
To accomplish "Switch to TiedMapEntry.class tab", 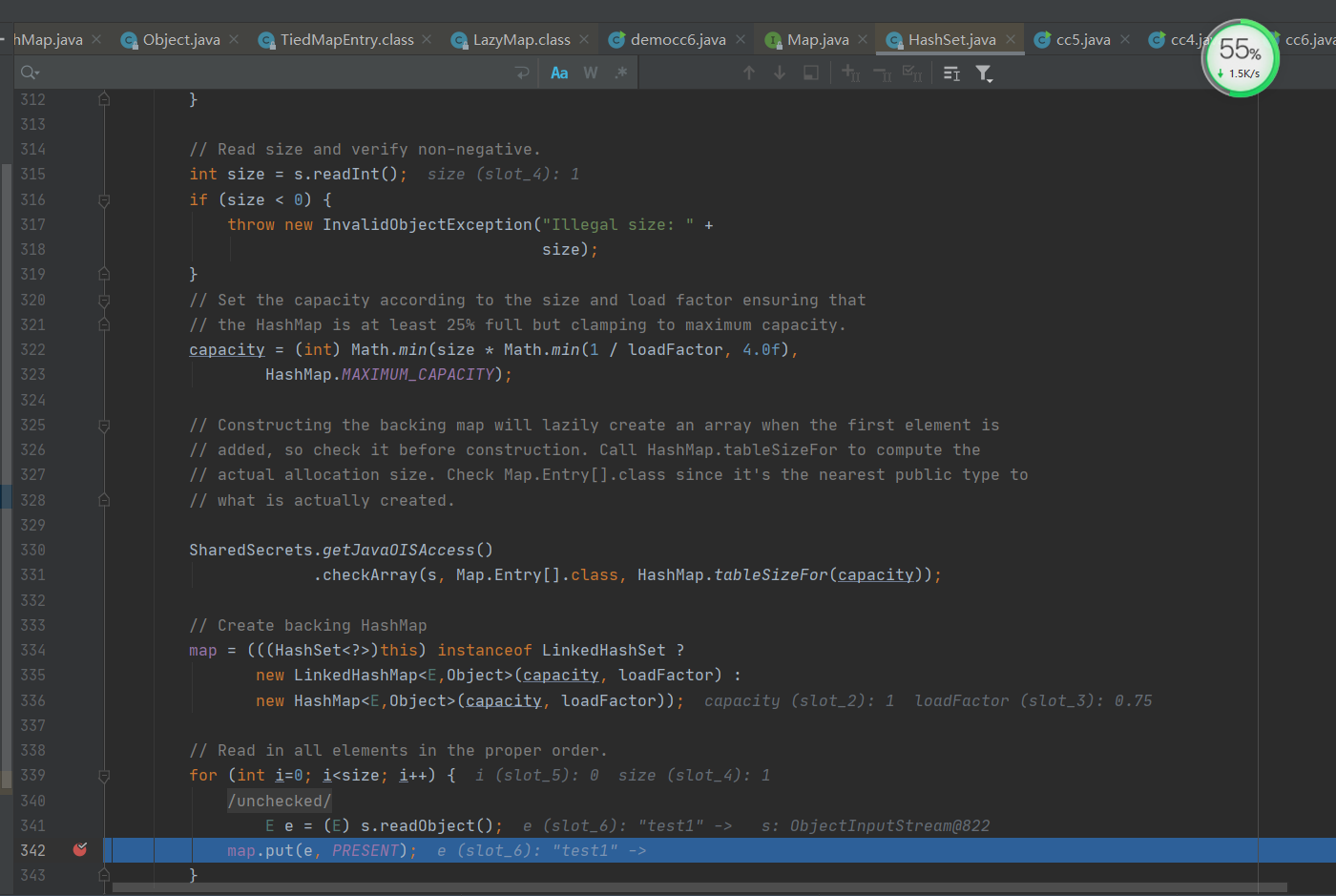I will tap(347, 39).
